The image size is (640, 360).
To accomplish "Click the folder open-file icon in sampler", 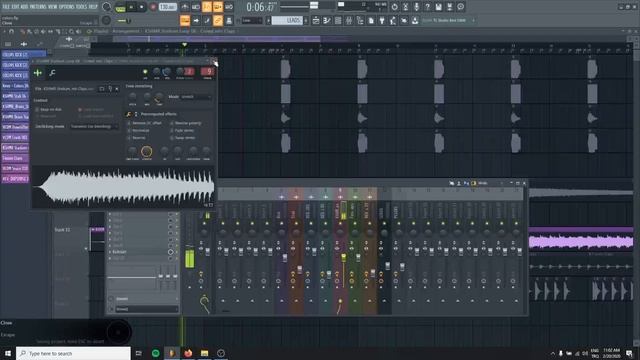I will pyautogui.click(x=102, y=89).
